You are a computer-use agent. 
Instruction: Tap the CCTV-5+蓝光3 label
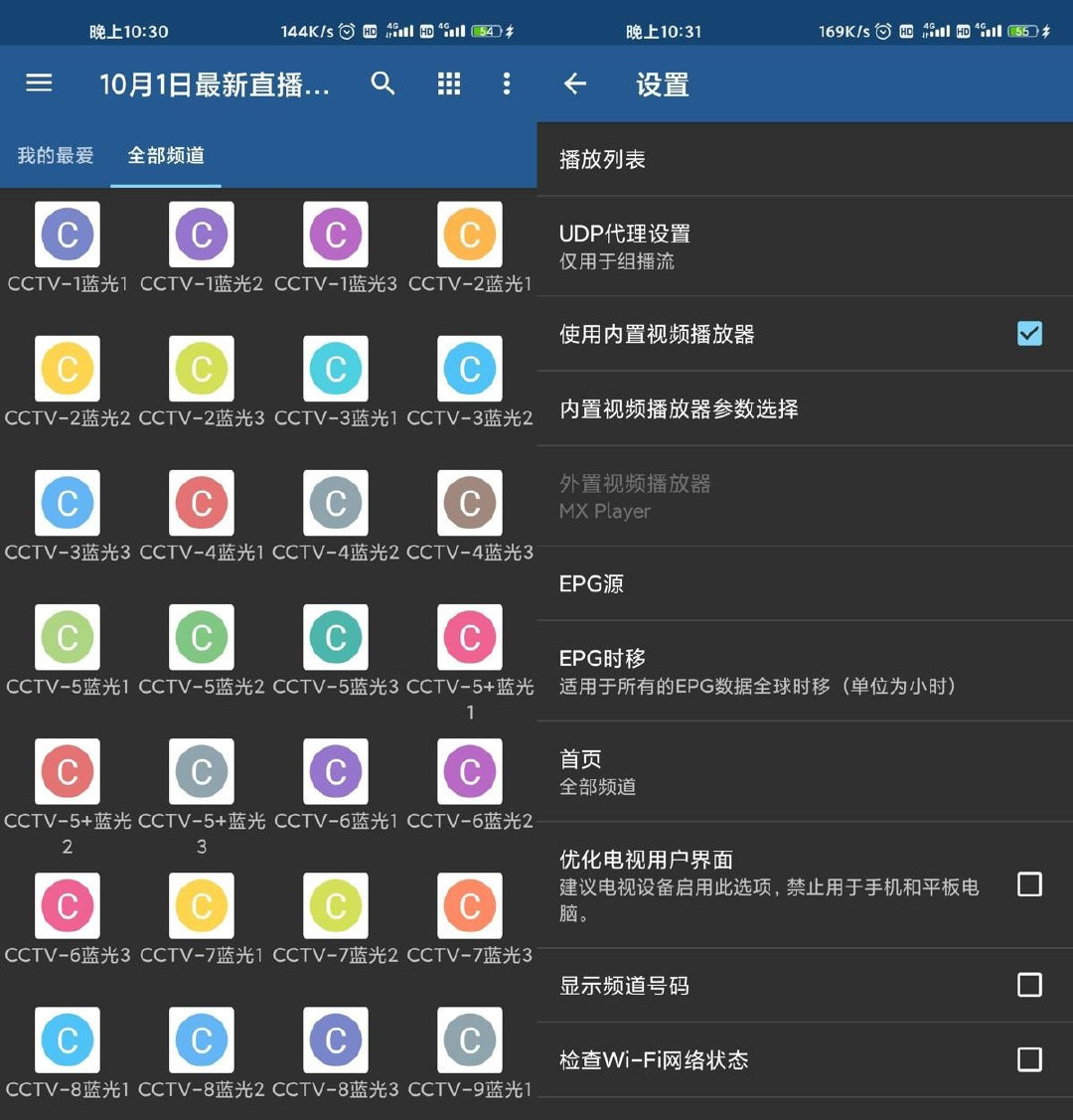pyautogui.click(x=202, y=834)
